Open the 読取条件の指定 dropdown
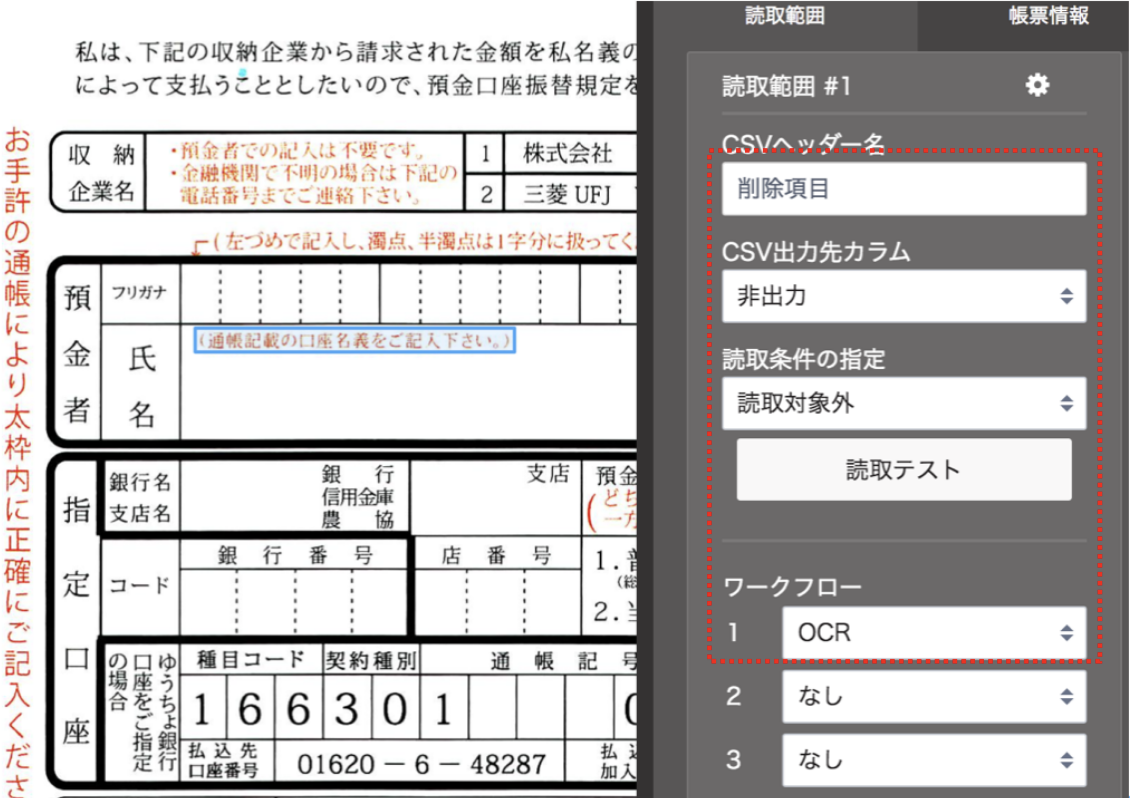1130x798 pixels. pyautogui.click(x=904, y=404)
